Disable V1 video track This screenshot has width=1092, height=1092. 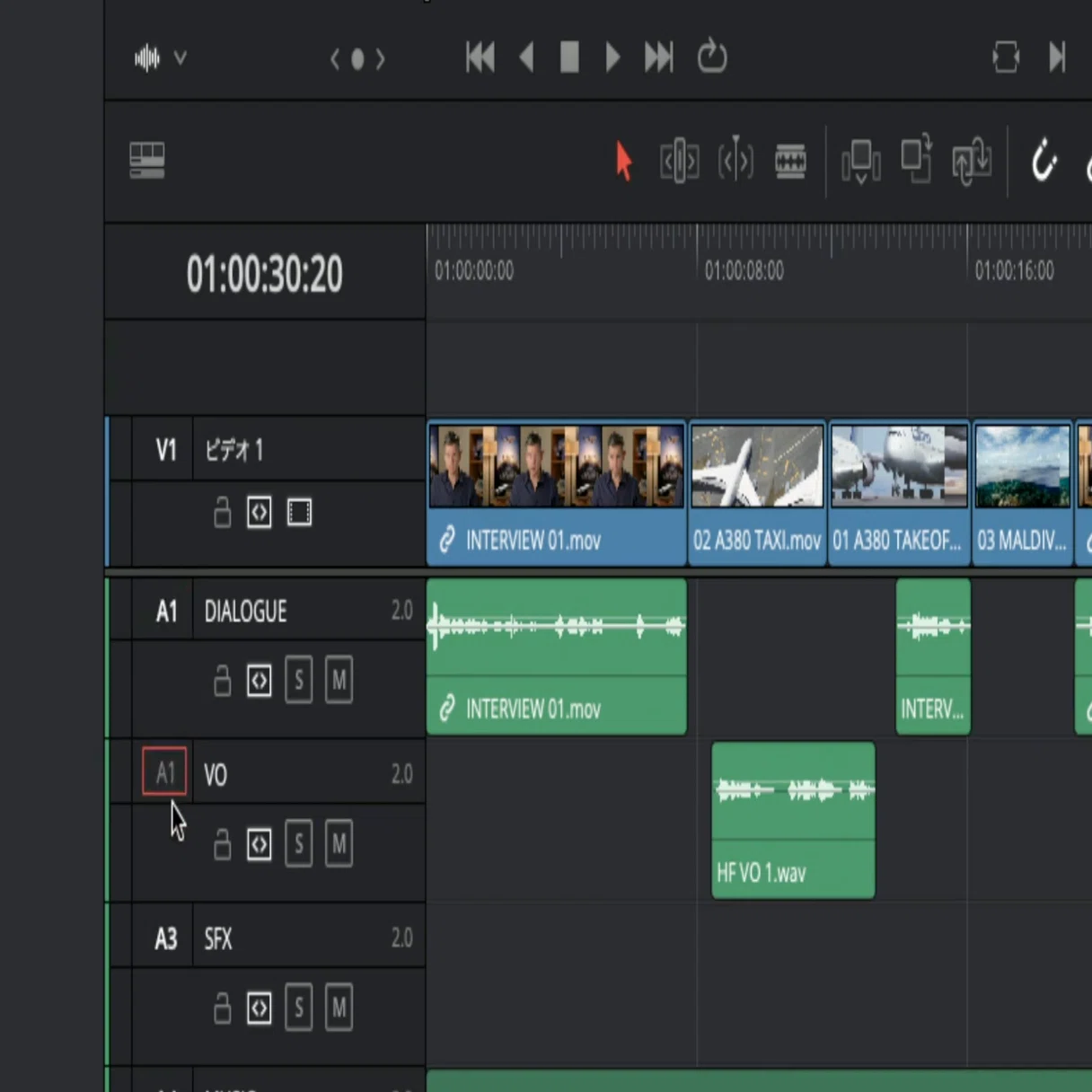(299, 513)
